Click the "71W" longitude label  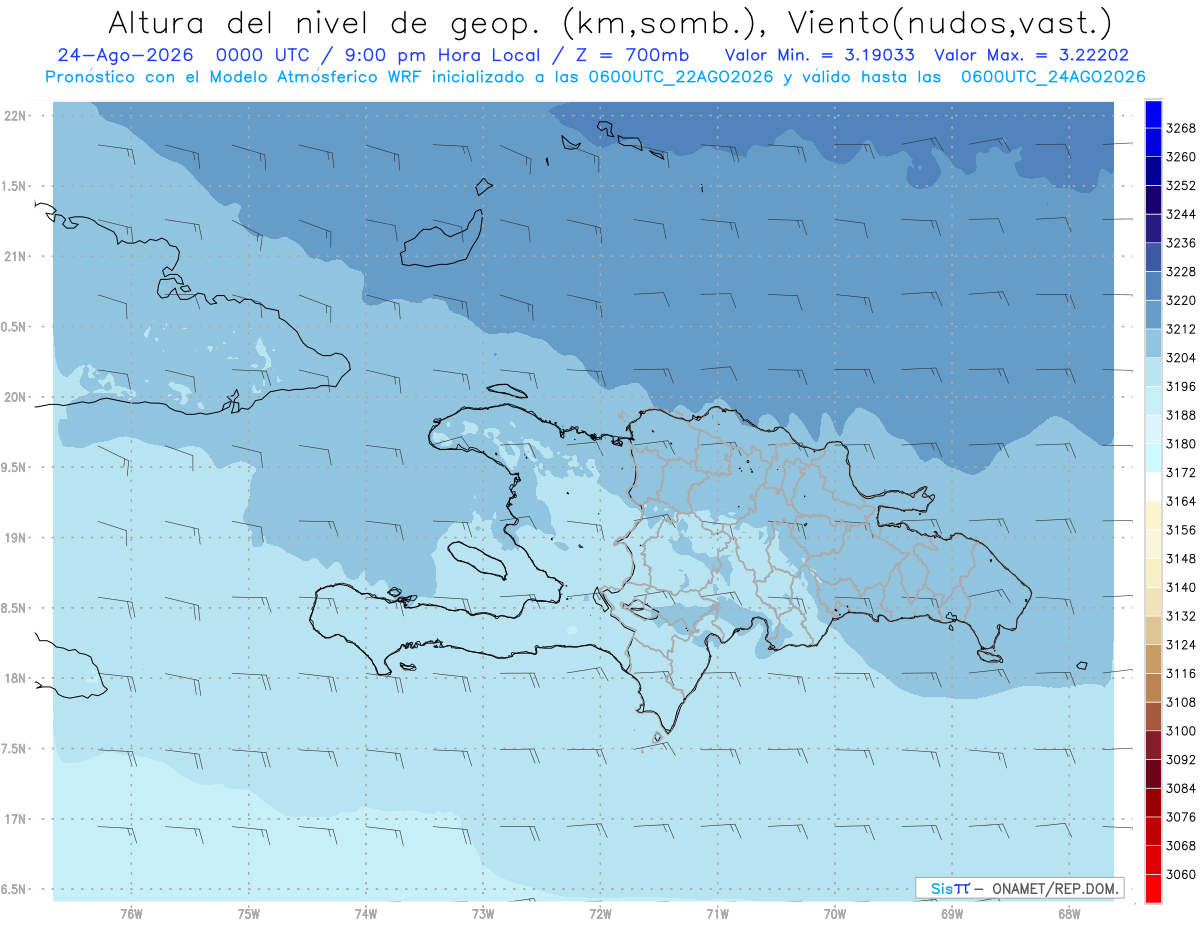click(x=717, y=914)
